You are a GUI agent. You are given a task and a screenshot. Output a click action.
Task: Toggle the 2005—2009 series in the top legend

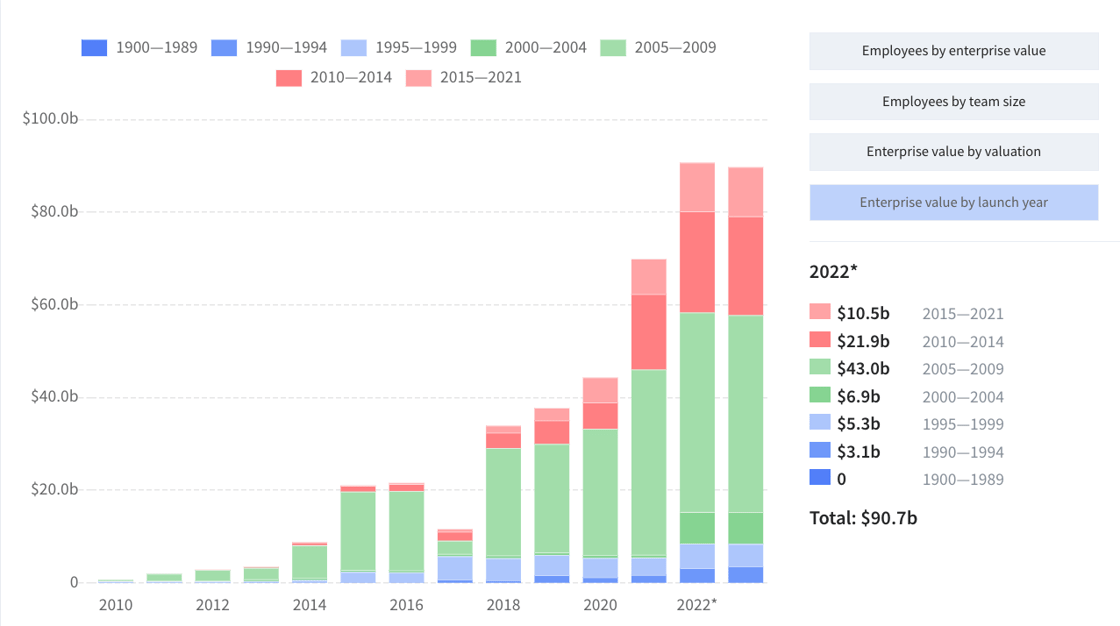click(658, 48)
